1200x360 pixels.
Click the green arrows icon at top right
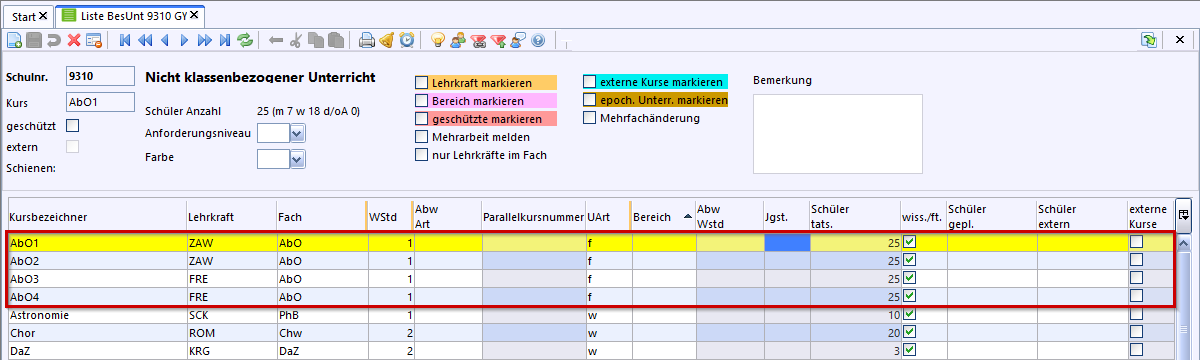point(1150,41)
